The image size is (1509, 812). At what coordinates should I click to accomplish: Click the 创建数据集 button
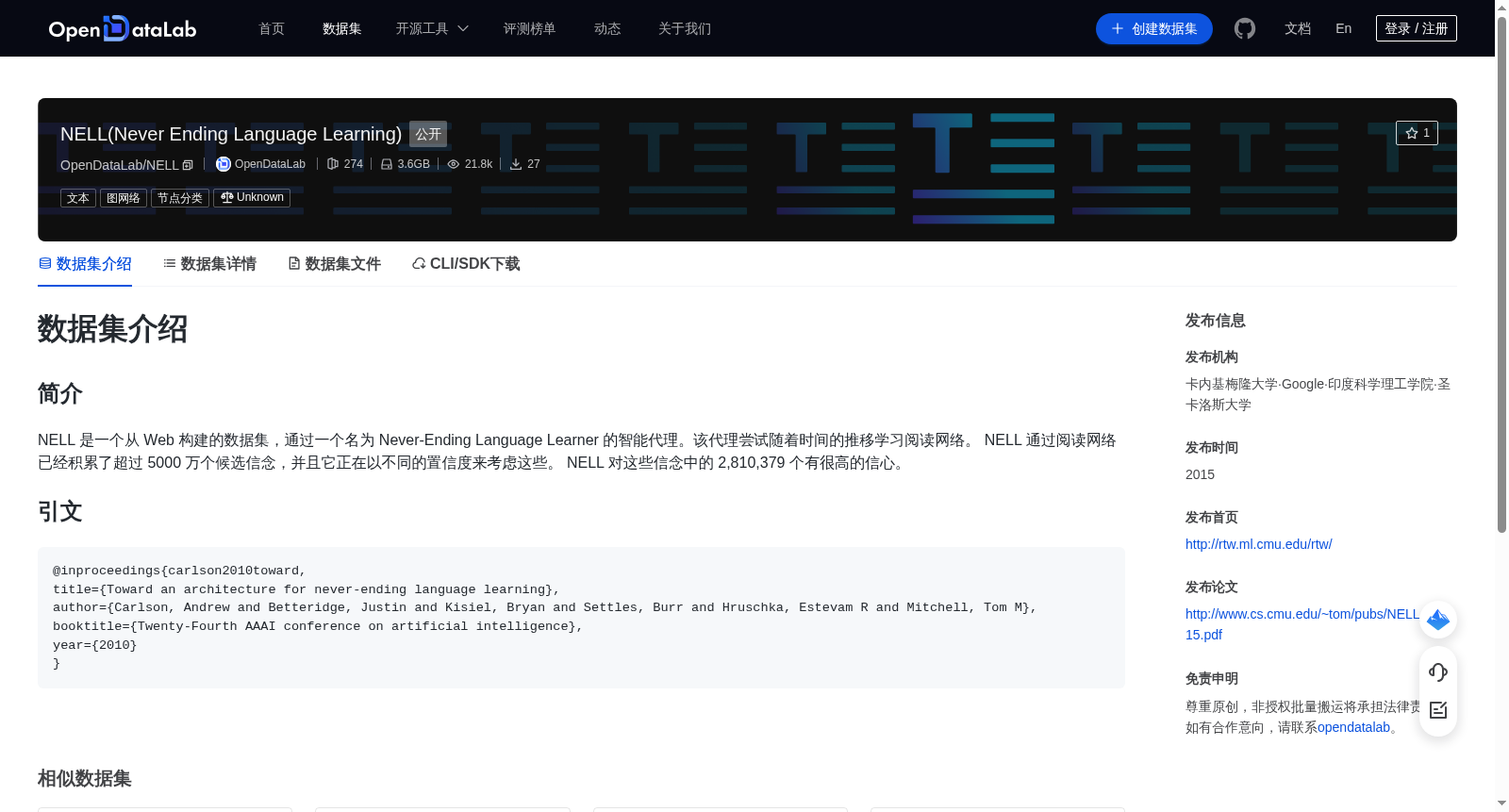1154,28
